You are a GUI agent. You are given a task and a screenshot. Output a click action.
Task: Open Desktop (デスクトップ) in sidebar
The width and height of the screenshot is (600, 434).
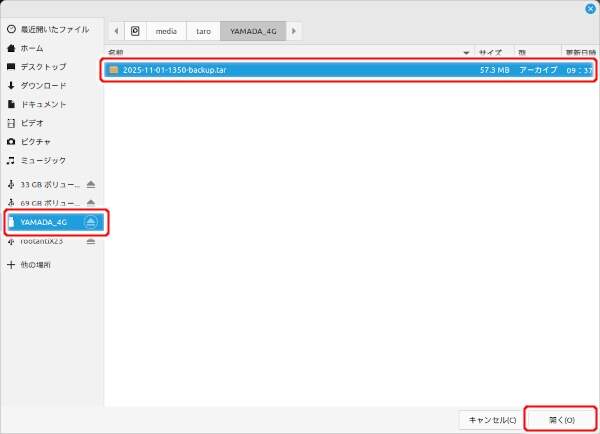[43, 67]
